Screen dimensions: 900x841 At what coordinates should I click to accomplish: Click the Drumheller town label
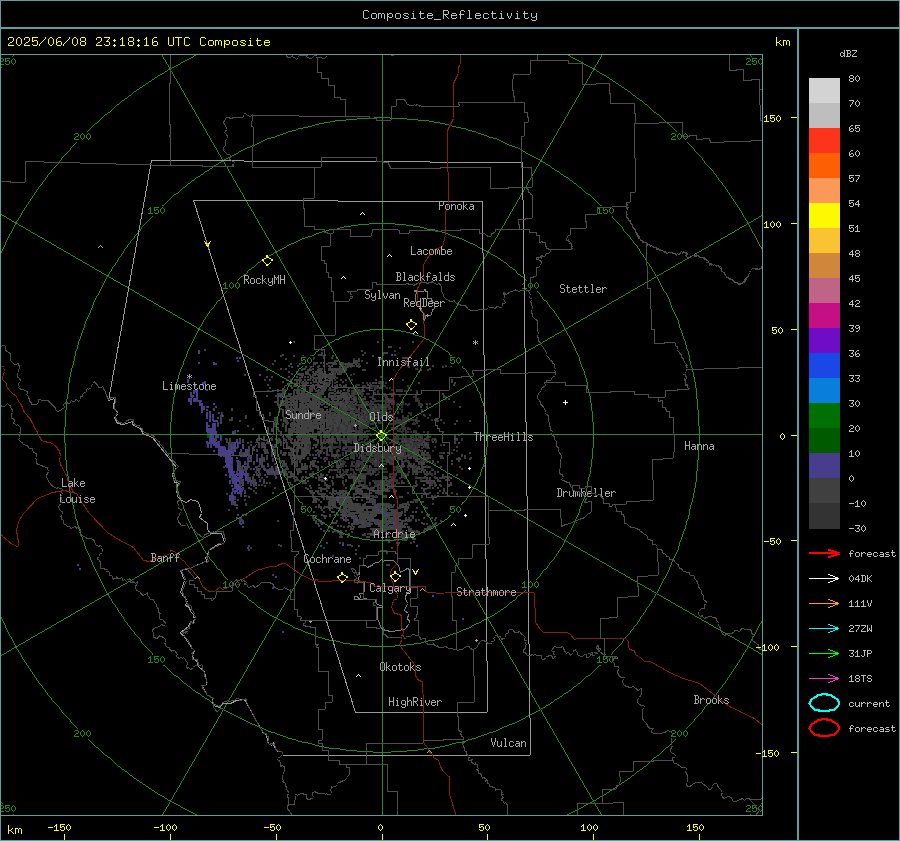(586, 493)
